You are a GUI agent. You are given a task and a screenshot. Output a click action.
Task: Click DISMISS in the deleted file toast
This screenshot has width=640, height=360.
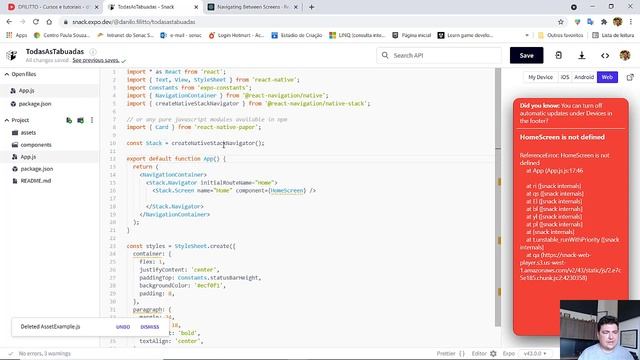click(150, 327)
